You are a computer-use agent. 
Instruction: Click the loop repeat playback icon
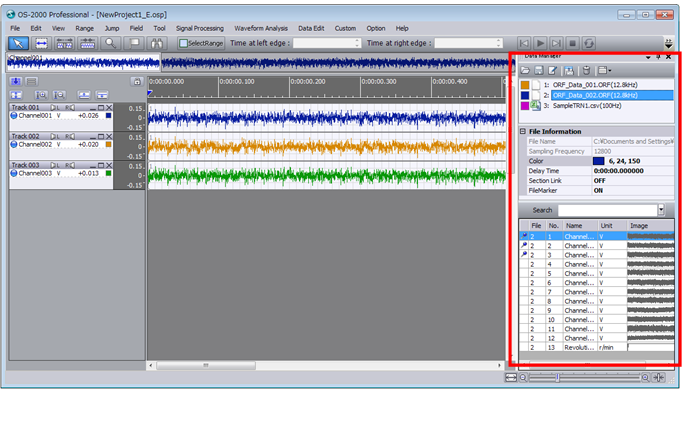tap(590, 43)
